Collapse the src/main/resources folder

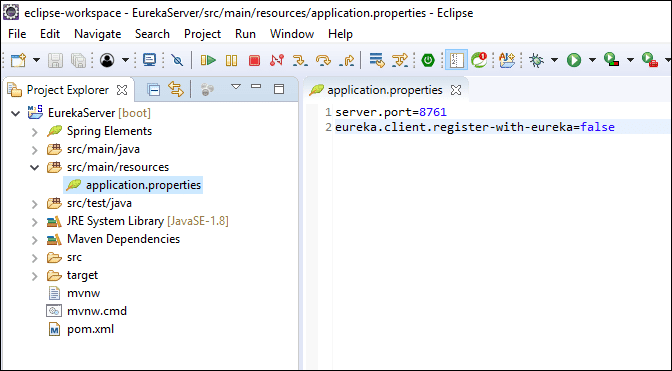tap(35, 168)
